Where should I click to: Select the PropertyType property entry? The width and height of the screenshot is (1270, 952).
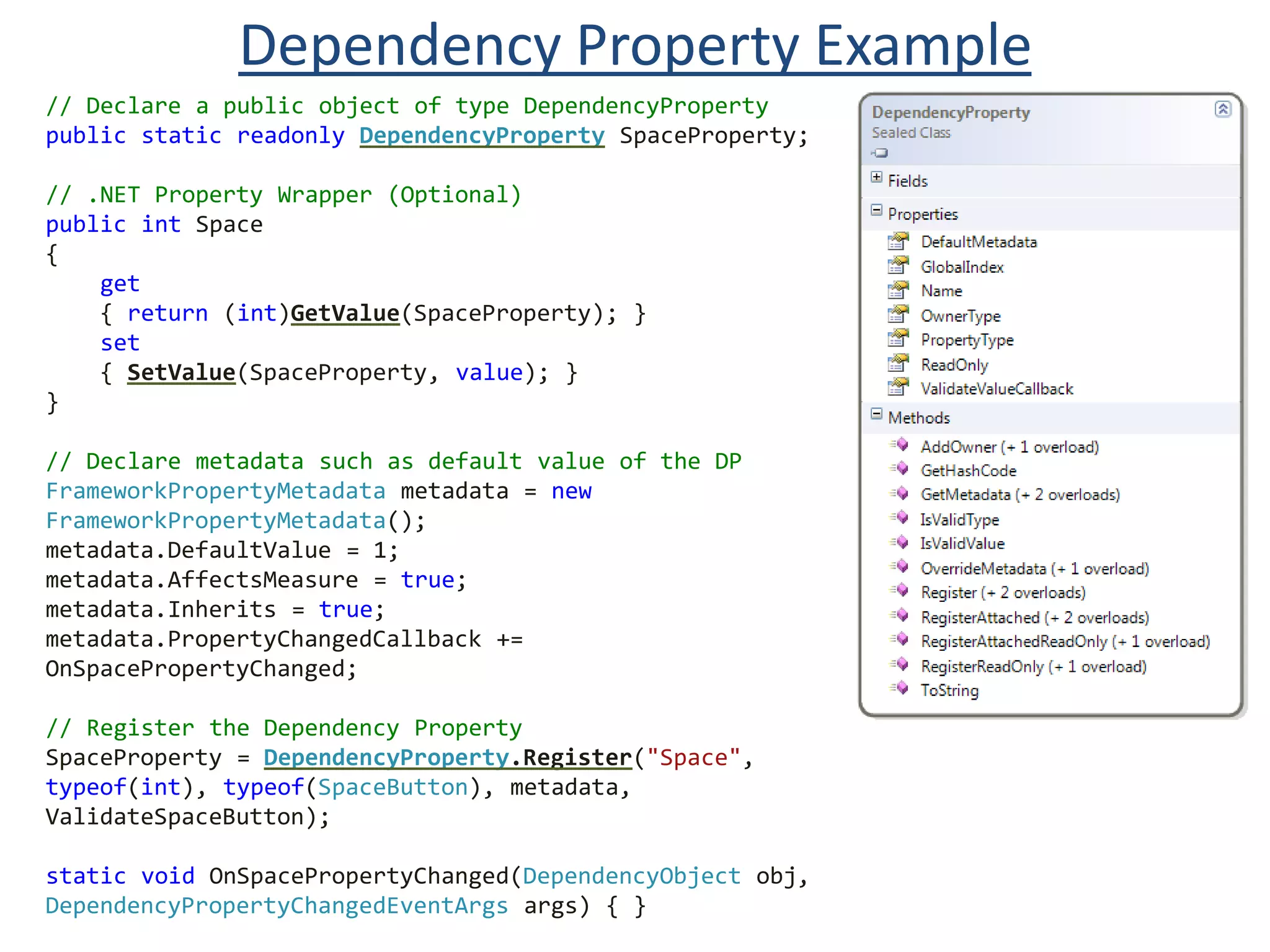(x=967, y=340)
